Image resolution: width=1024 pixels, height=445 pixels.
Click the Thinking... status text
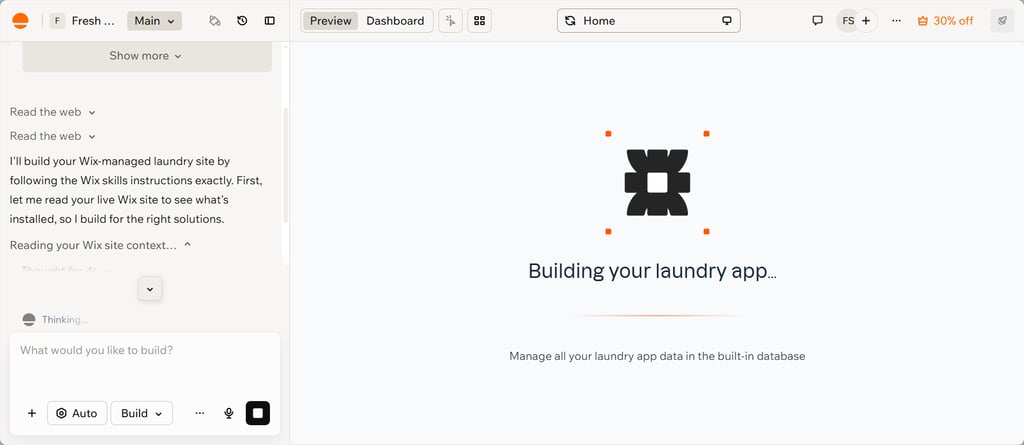point(65,320)
